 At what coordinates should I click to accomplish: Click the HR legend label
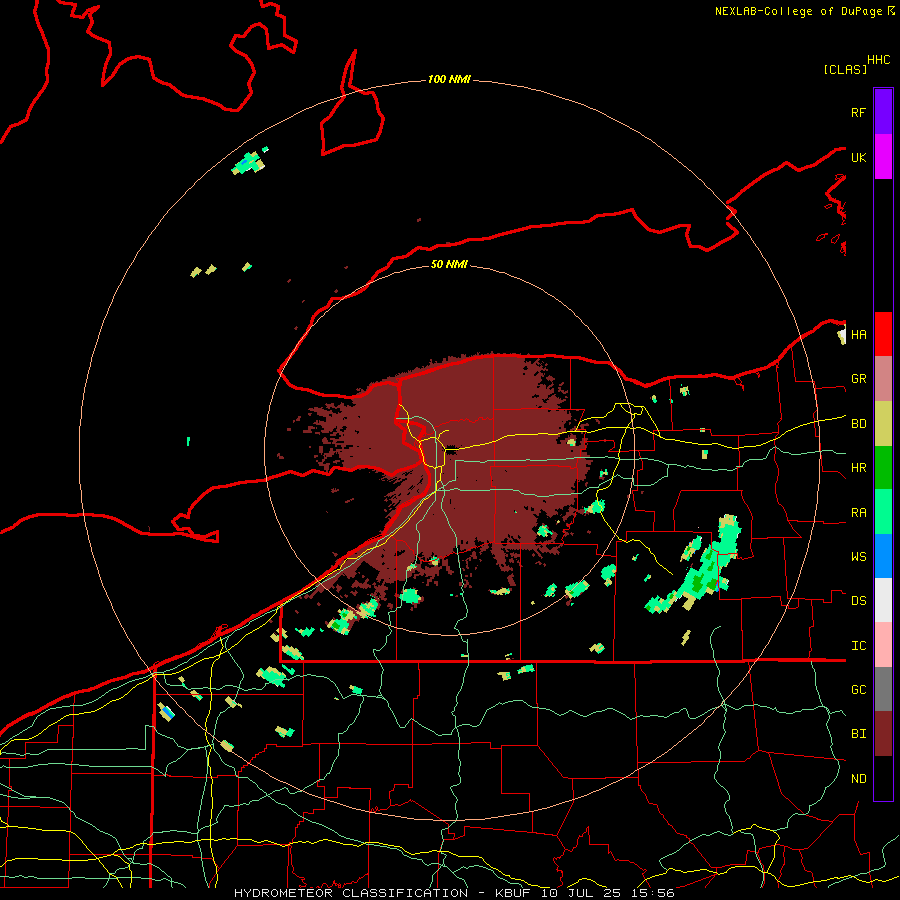pyautogui.click(x=858, y=468)
